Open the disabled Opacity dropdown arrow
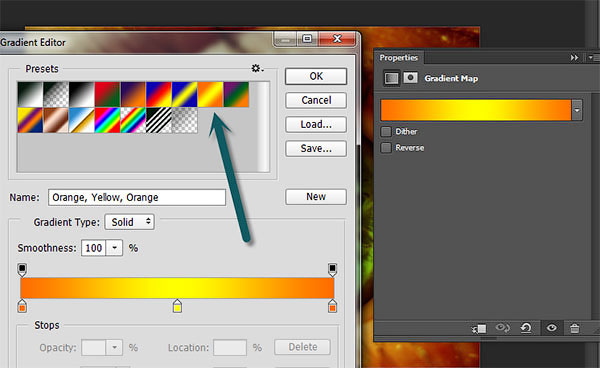Screen dimensions: 600x368 [x=114, y=347]
